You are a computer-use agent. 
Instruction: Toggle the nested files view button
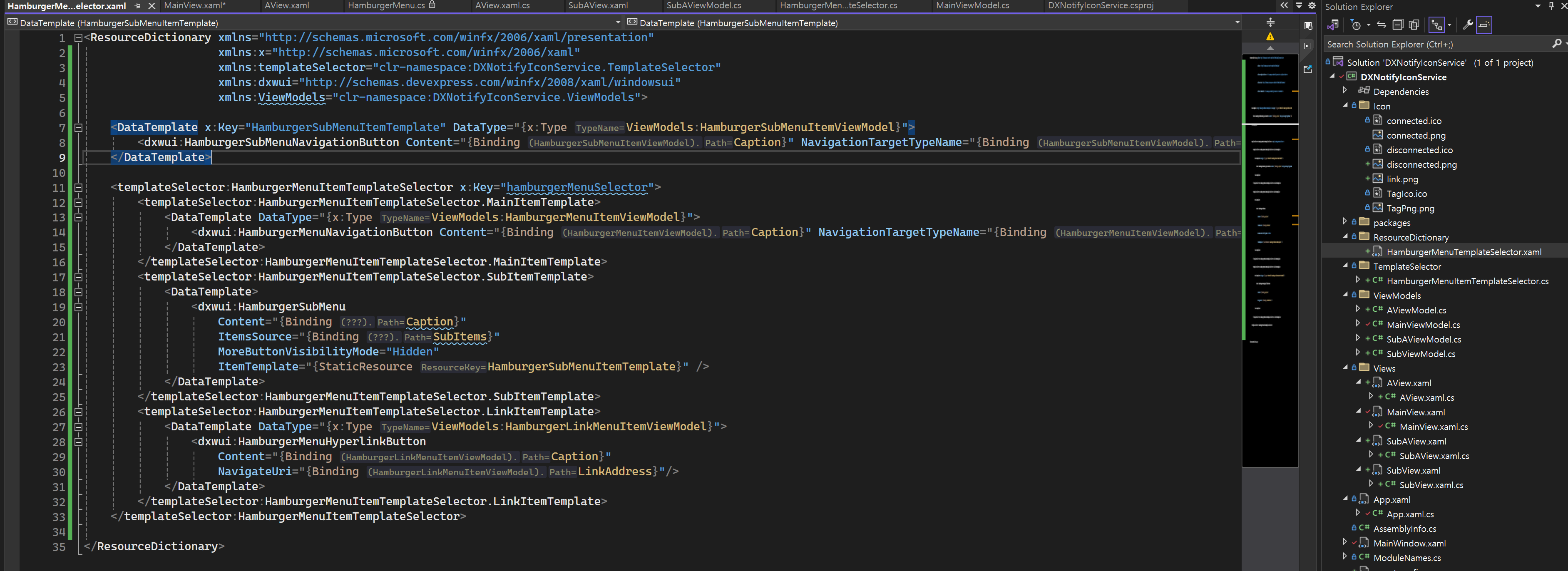pos(1436,25)
